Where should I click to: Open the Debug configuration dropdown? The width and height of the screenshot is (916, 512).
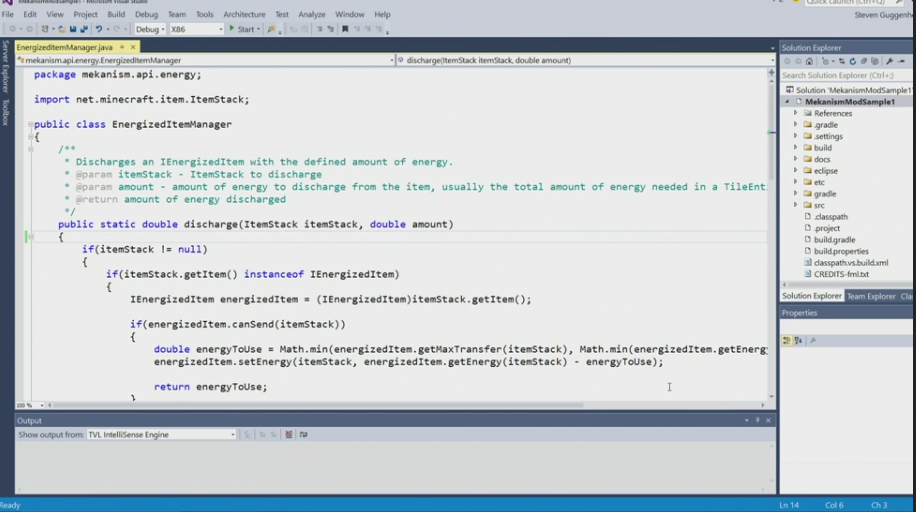coord(151,30)
